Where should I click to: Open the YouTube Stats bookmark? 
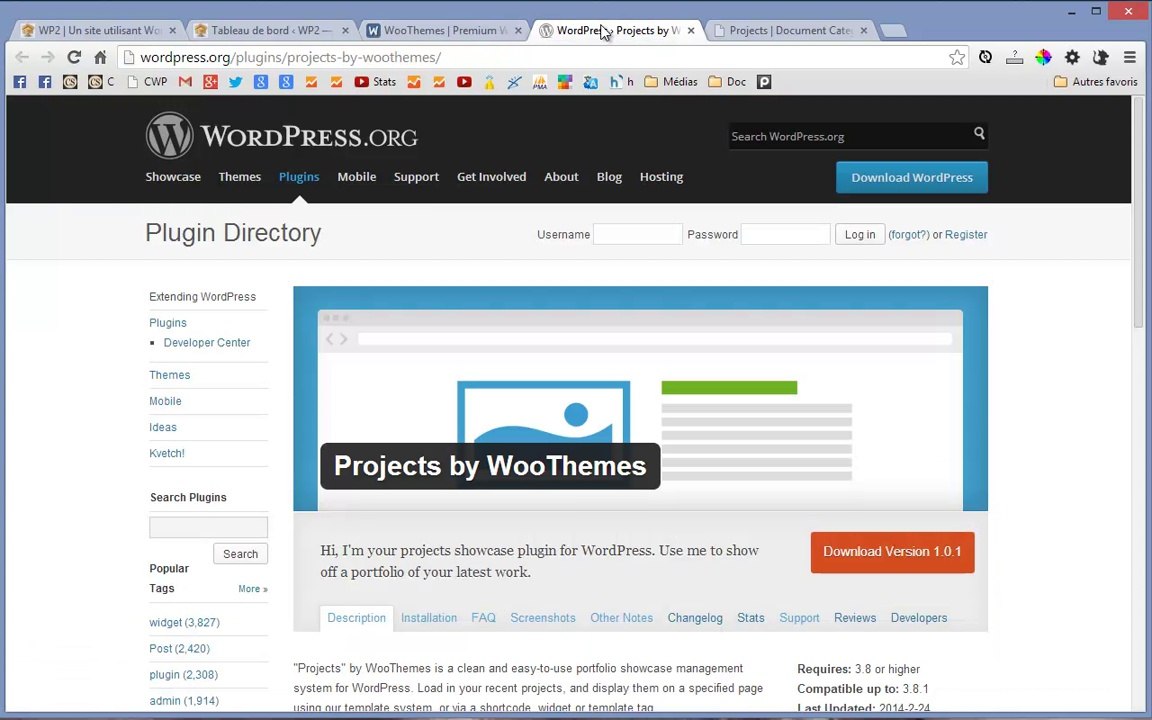(x=375, y=82)
